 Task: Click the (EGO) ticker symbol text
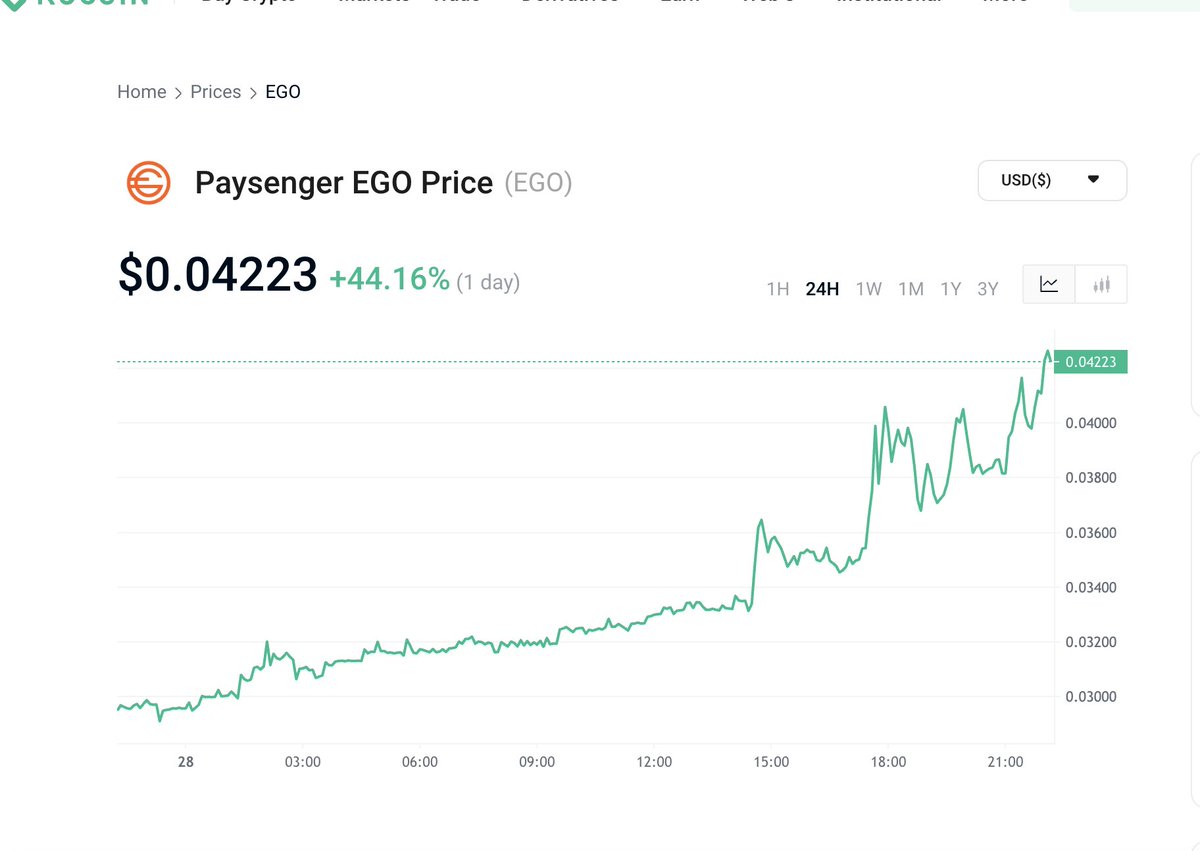tap(538, 183)
